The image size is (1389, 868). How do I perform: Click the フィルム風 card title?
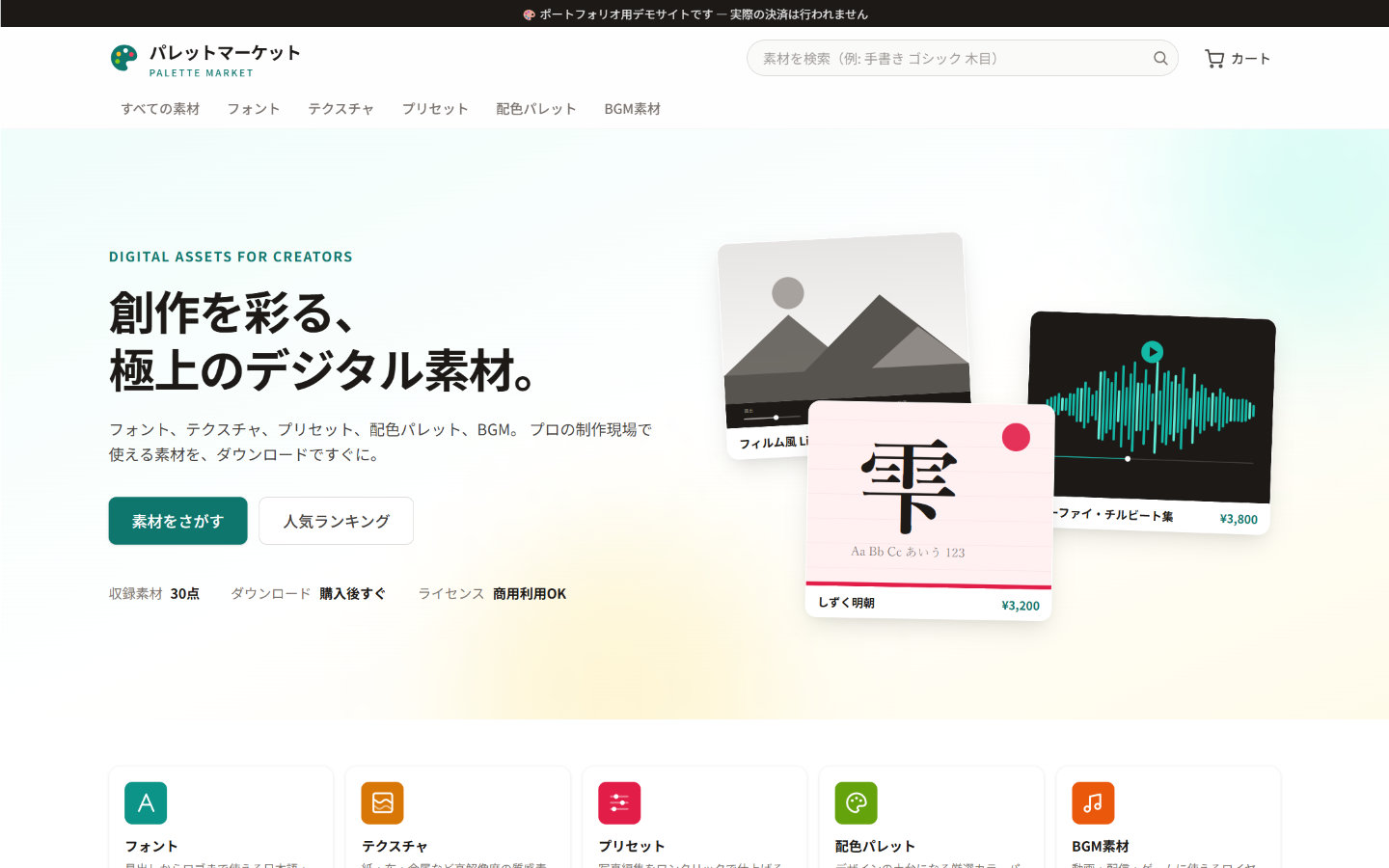(774, 442)
